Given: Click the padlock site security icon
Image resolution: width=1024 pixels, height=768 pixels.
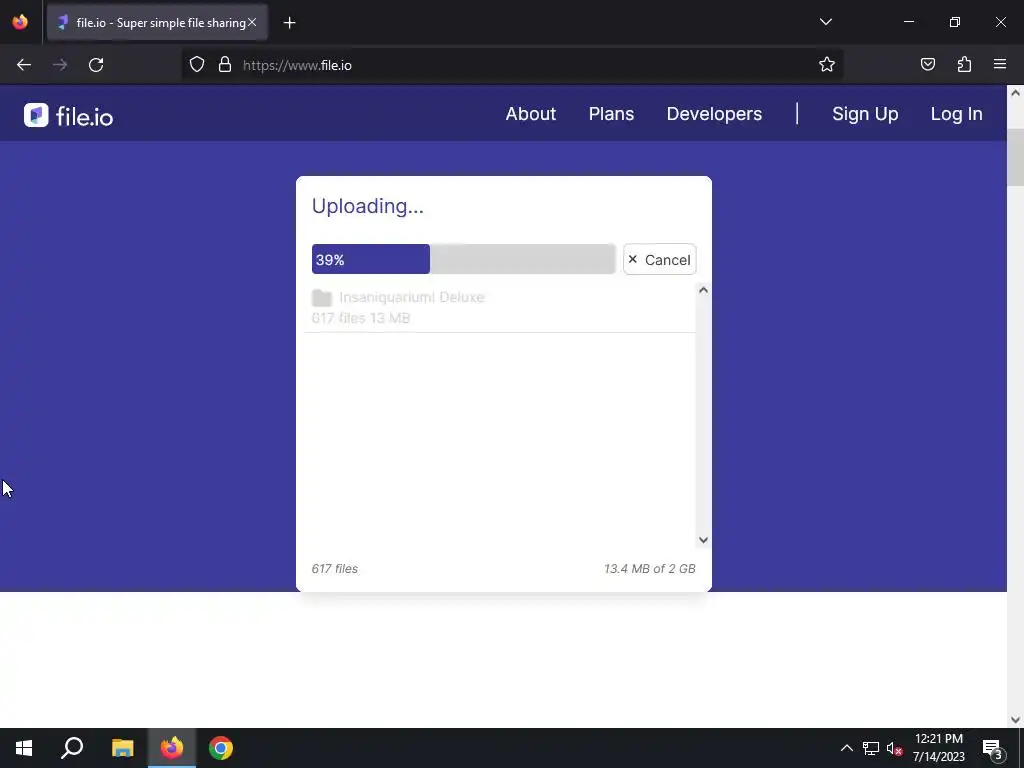Looking at the screenshot, I should [x=225, y=65].
